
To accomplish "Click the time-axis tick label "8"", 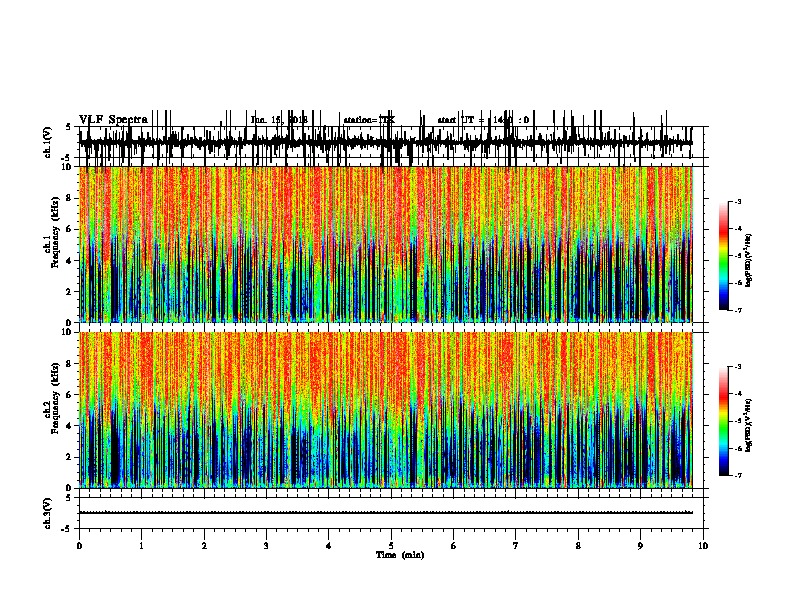I will coord(578,546).
